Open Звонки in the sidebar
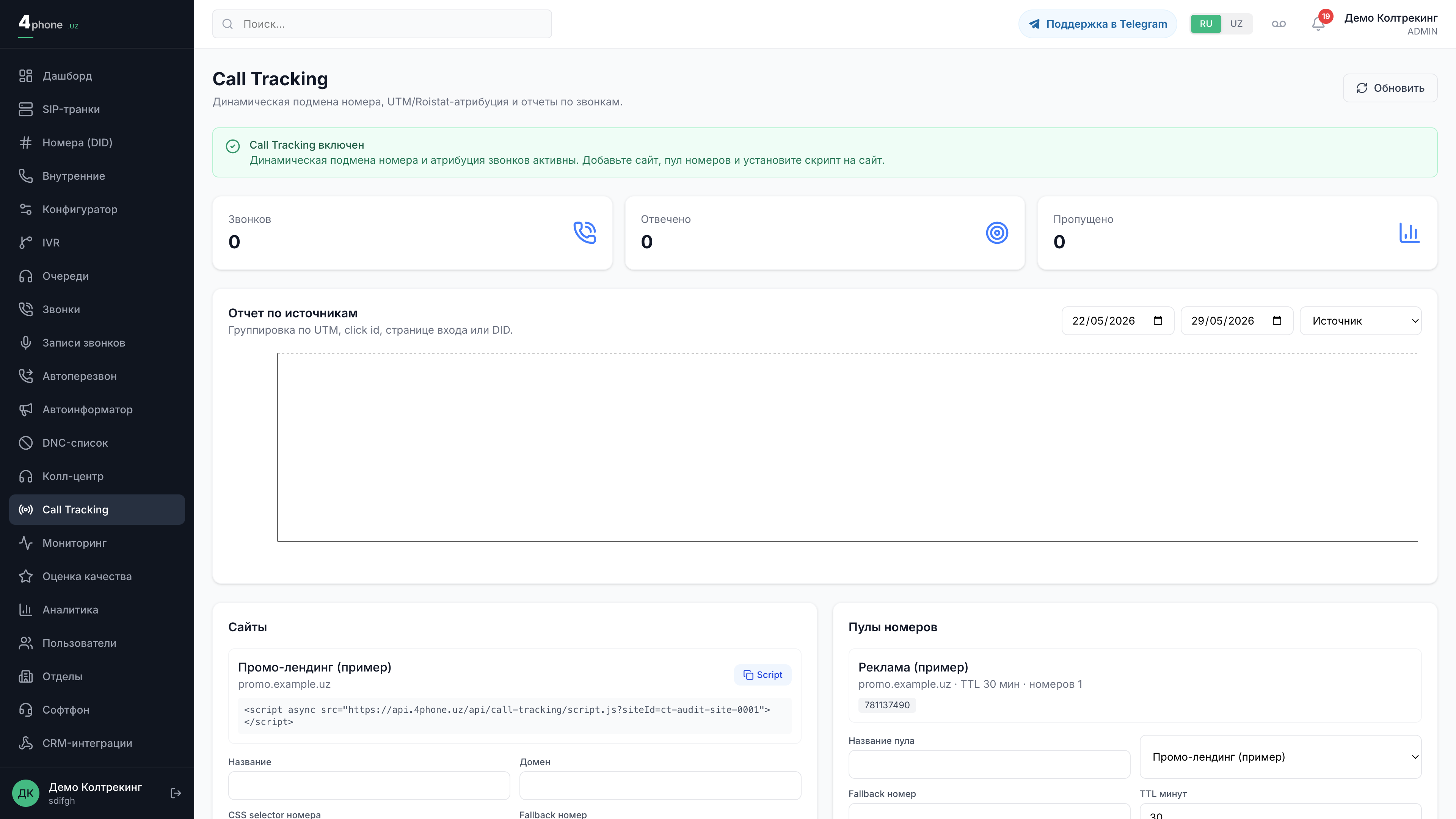The height and width of the screenshot is (819, 1456). [97, 309]
